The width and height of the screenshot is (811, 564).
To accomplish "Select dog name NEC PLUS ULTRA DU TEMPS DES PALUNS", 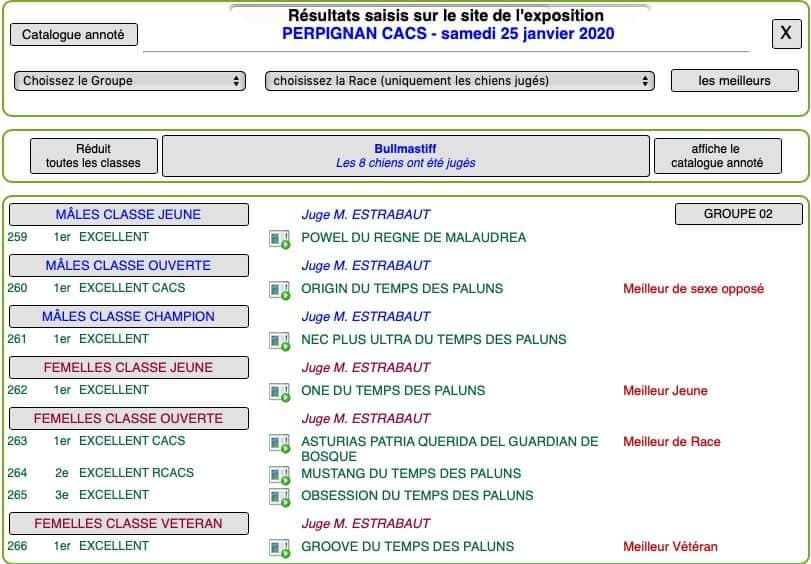I will tap(433, 339).
